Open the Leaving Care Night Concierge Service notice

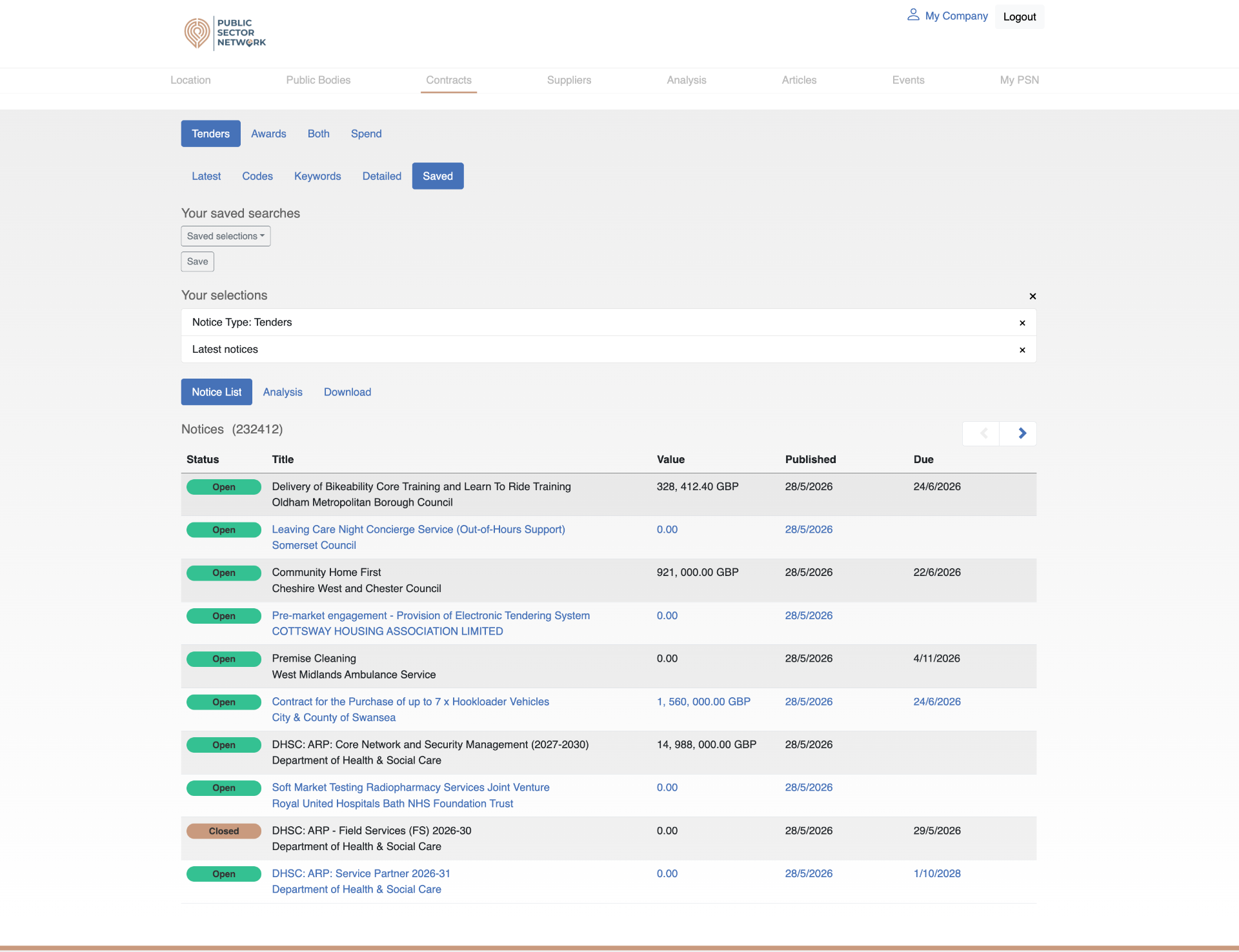[419, 530]
